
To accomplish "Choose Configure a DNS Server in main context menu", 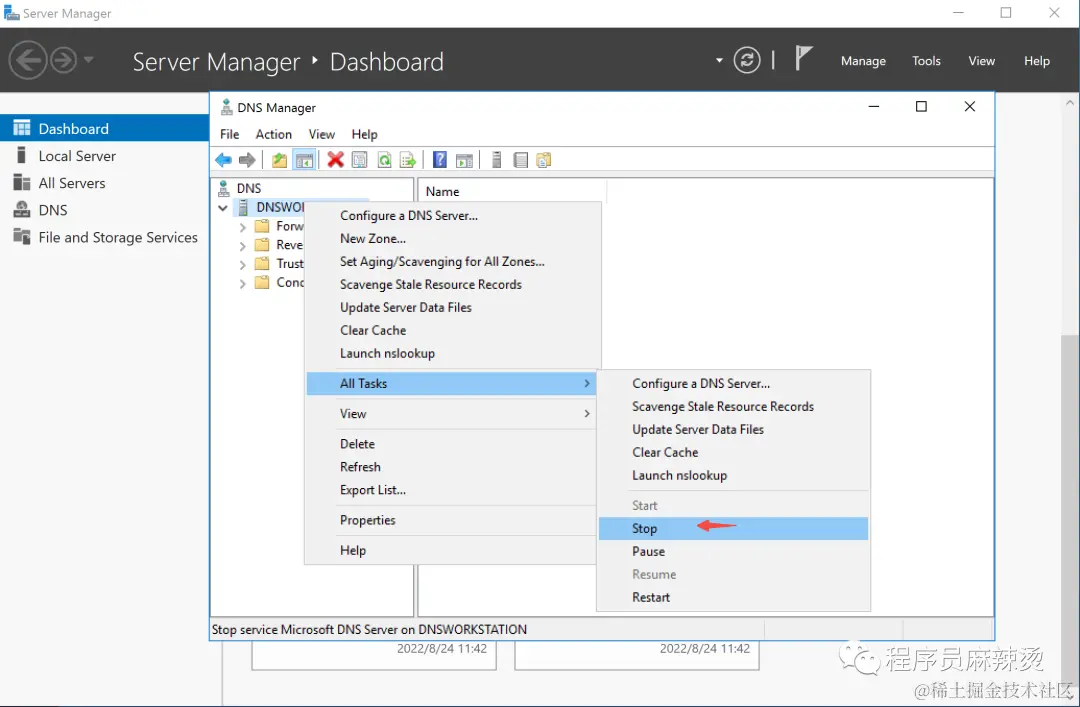I will [x=453, y=216].
